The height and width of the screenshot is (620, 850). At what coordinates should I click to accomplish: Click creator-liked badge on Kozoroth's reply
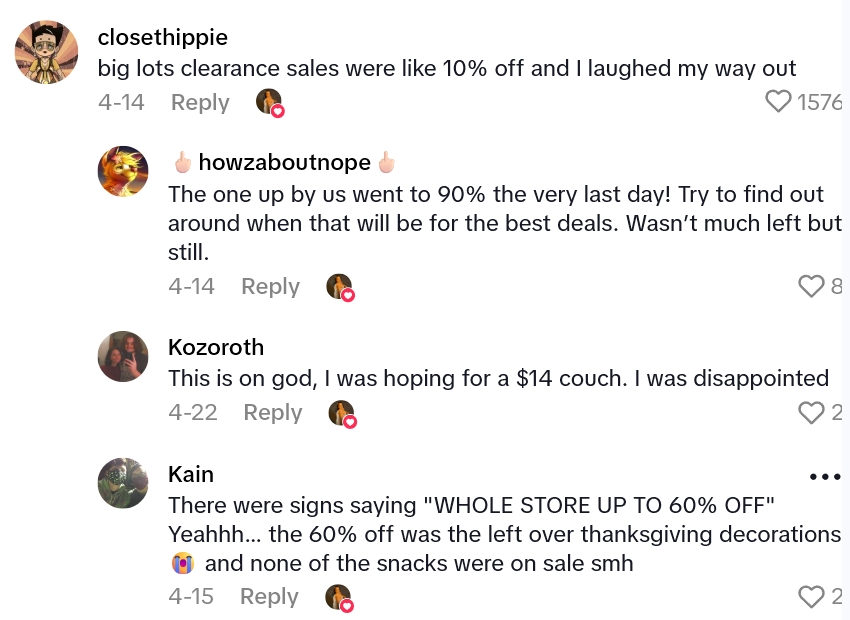[x=342, y=413]
